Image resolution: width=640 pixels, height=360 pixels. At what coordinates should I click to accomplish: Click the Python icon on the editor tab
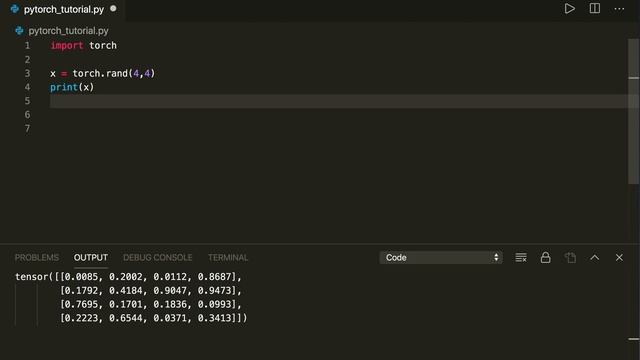15,9
